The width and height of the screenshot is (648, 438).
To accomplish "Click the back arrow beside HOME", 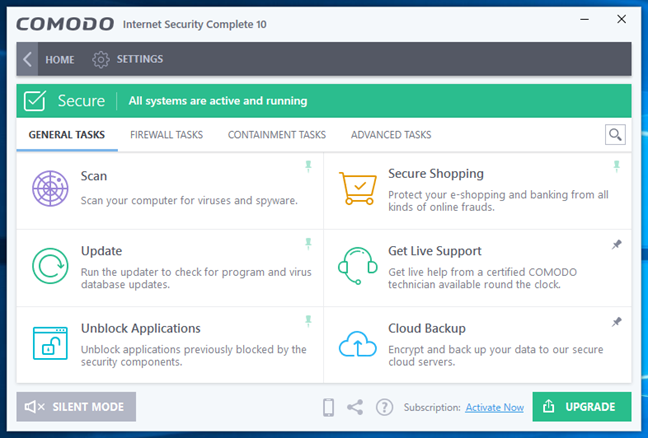I will pos(27,59).
